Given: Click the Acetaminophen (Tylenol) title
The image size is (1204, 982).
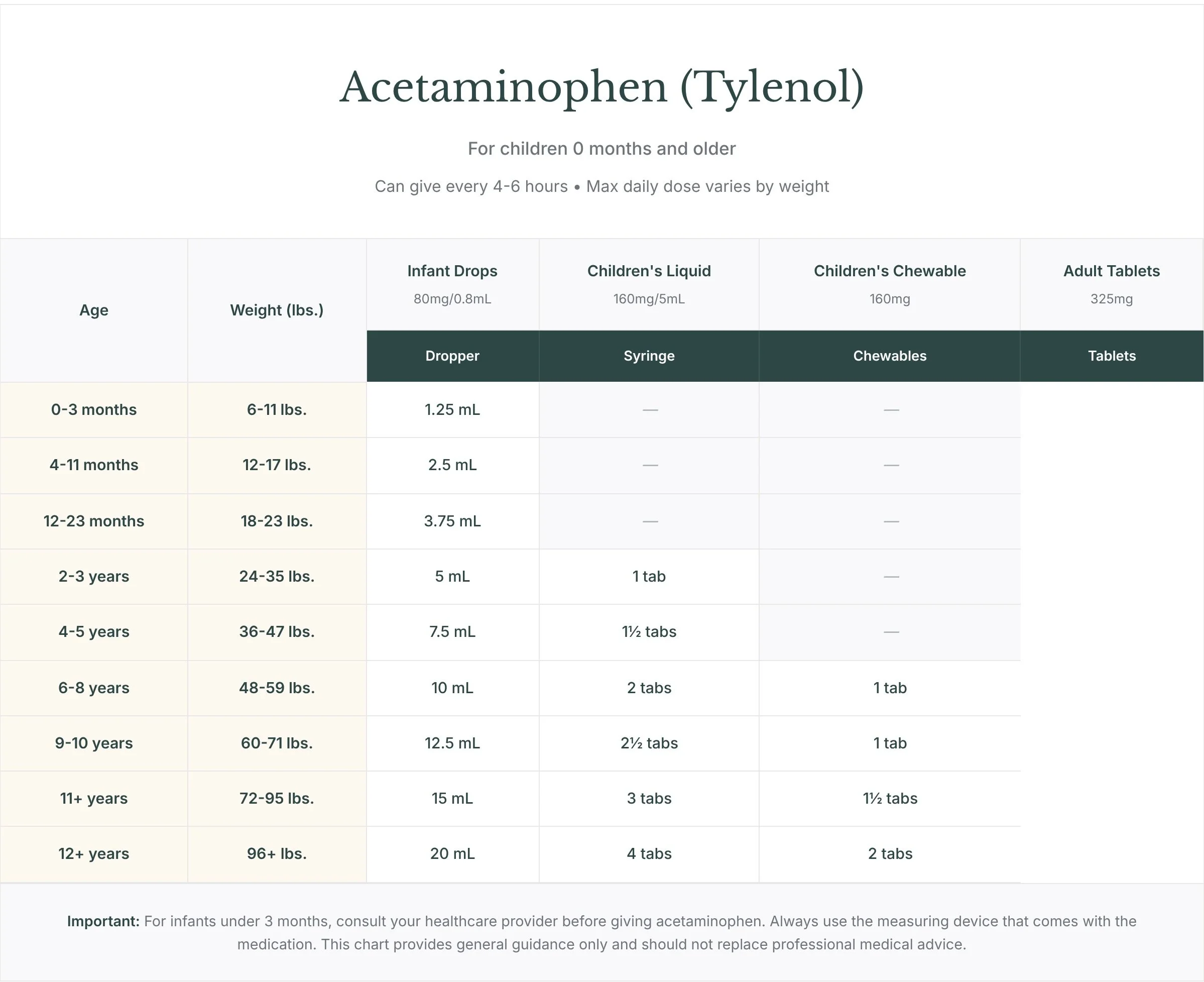Looking at the screenshot, I should [601, 88].
